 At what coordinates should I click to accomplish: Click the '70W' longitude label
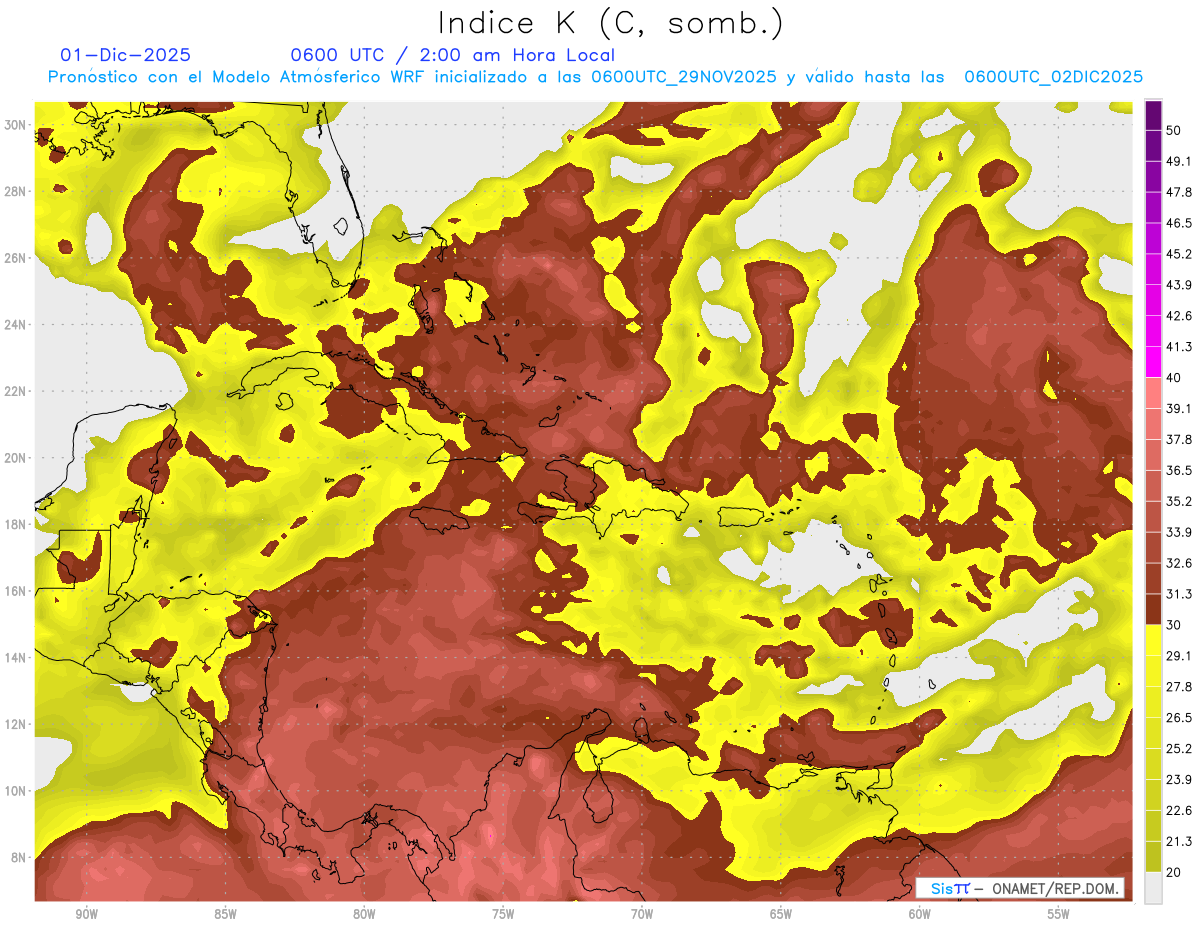click(642, 914)
